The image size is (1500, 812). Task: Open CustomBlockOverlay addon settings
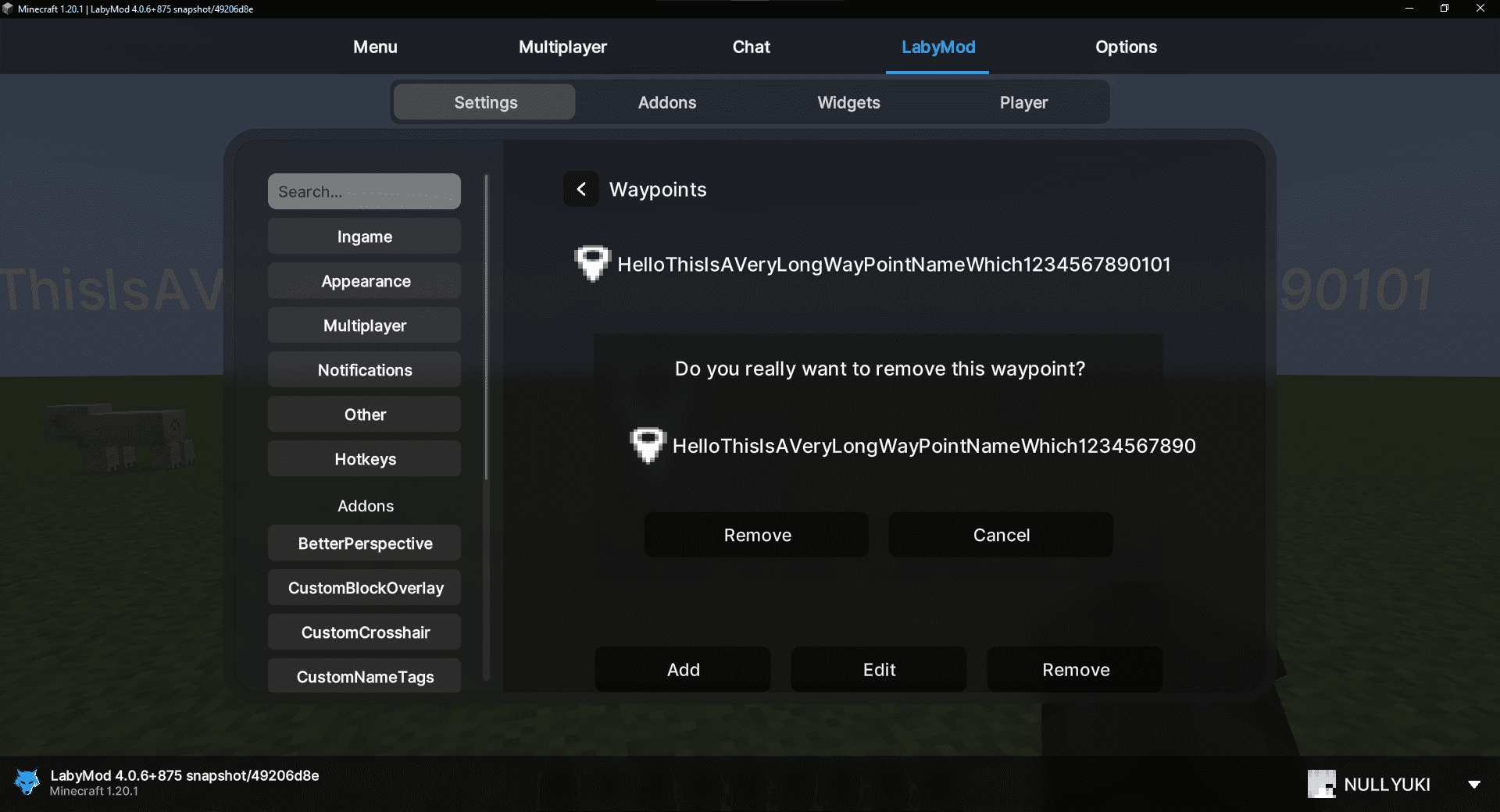click(364, 587)
